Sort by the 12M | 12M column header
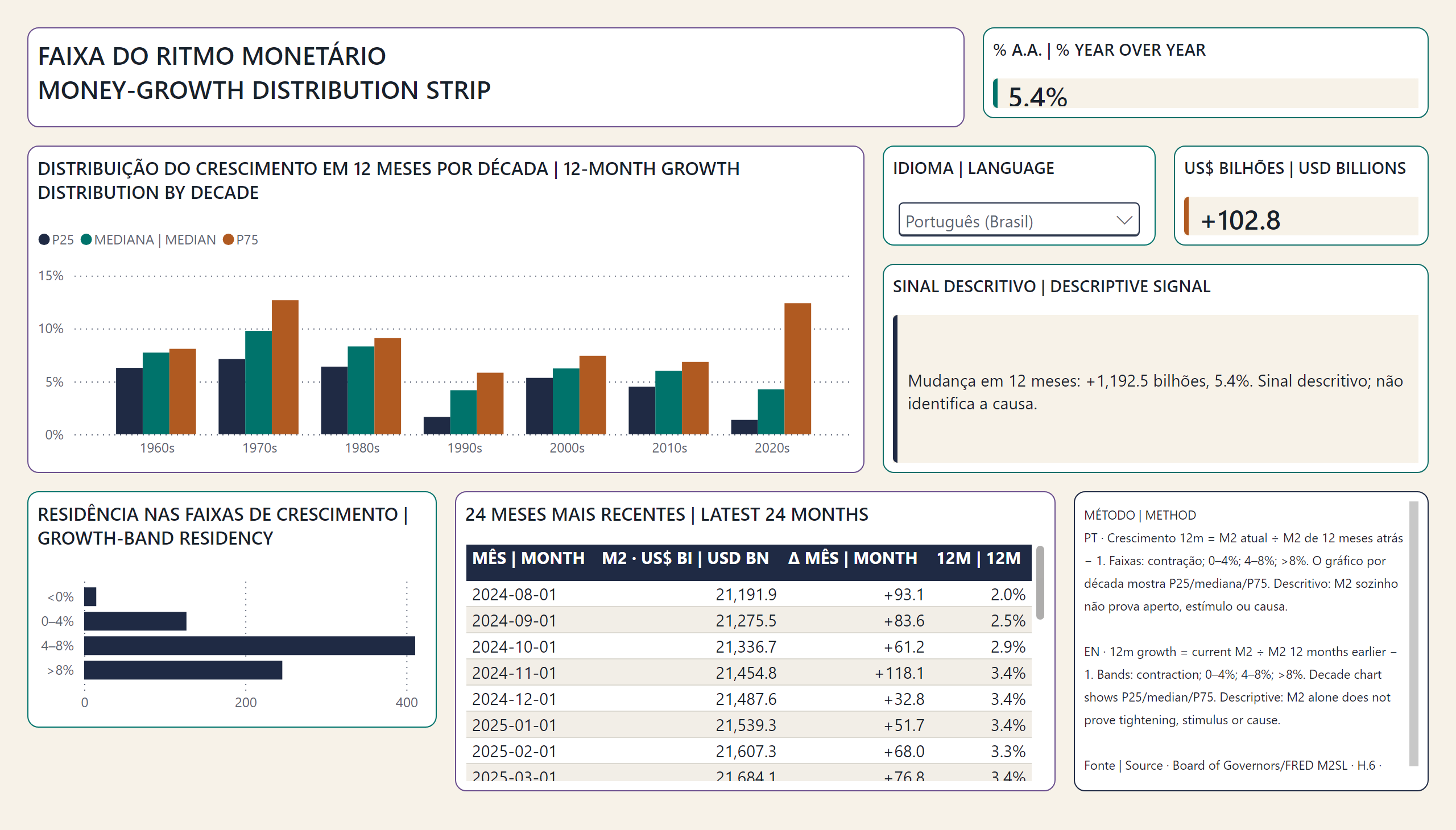This screenshot has height=830, width=1456. click(x=979, y=558)
